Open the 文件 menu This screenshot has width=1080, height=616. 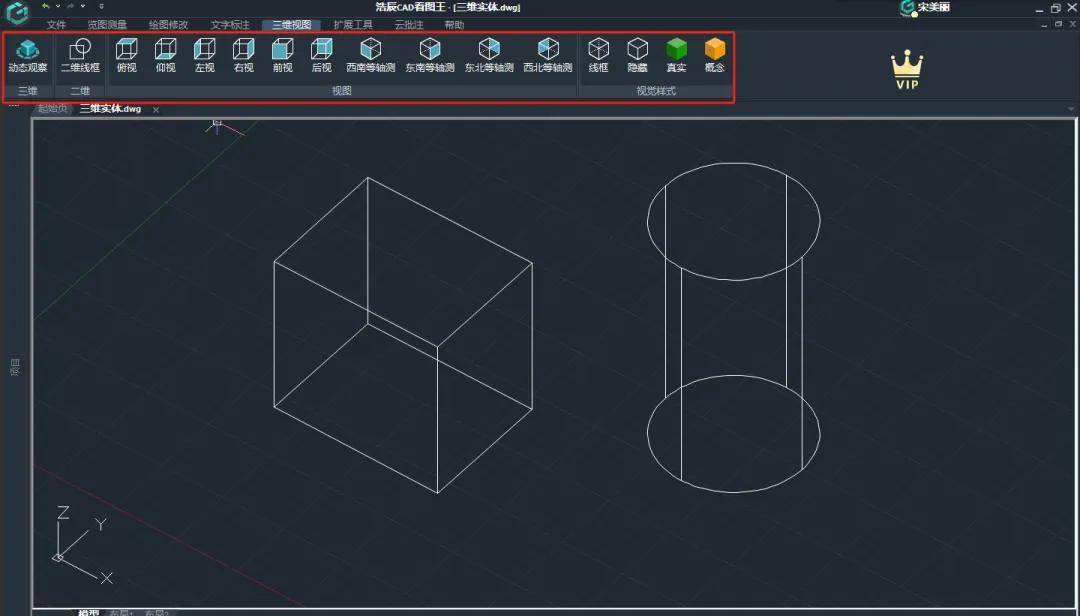(56, 25)
